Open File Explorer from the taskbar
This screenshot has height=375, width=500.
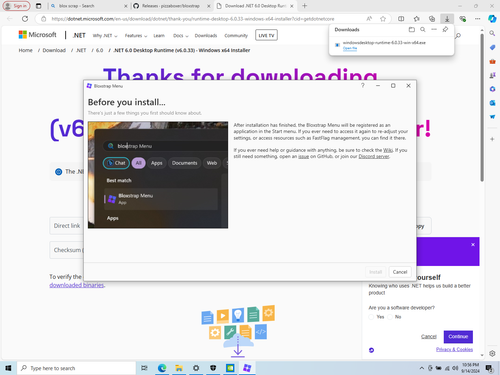(179, 368)
